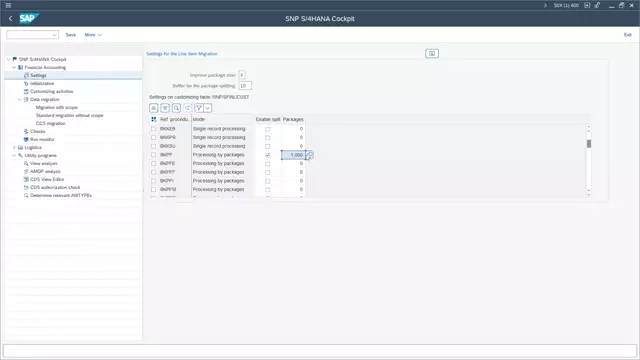Click the Initialization node icon
Screen dimensions: 640x360
26,83
